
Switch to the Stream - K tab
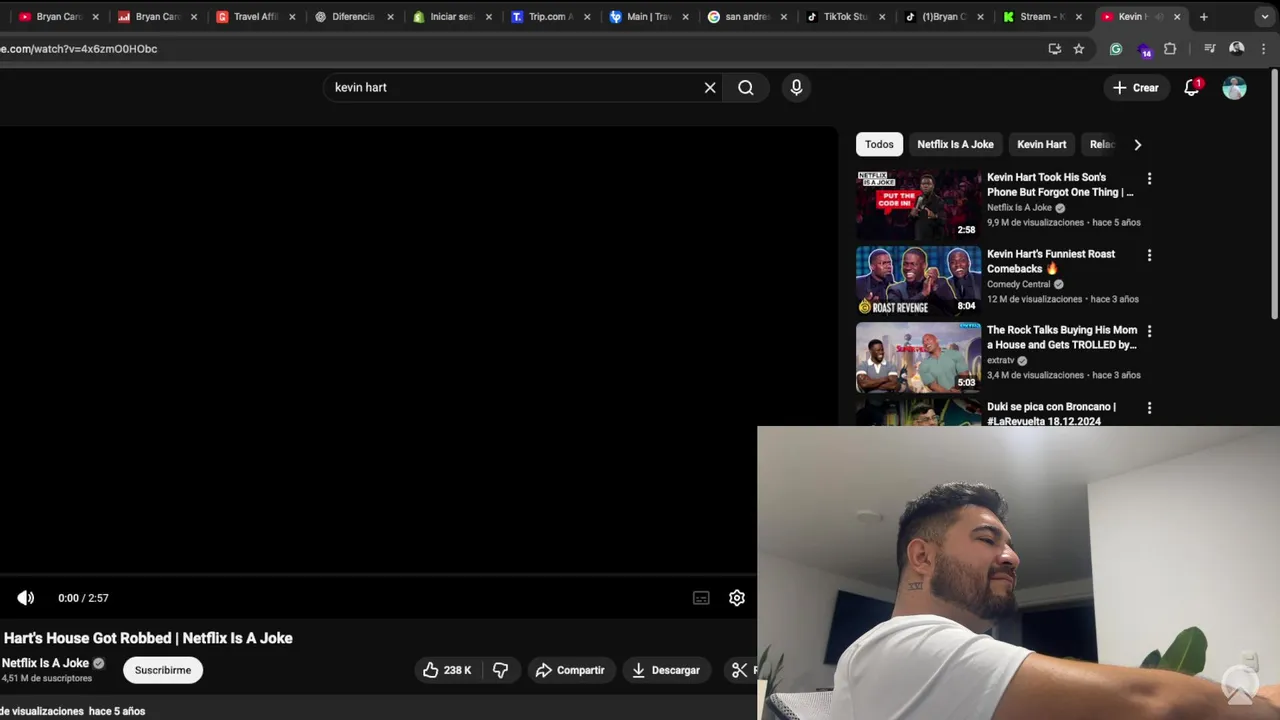[1040, 17]
